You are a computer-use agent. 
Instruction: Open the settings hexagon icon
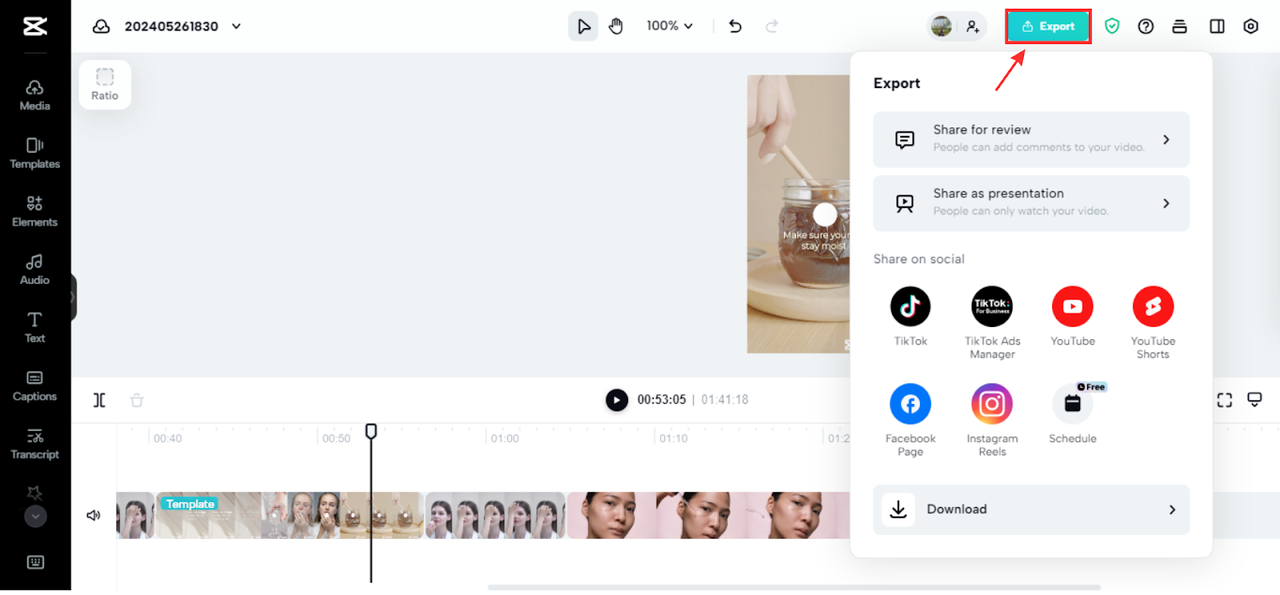pyautogui.click(x=1251, y=26)
